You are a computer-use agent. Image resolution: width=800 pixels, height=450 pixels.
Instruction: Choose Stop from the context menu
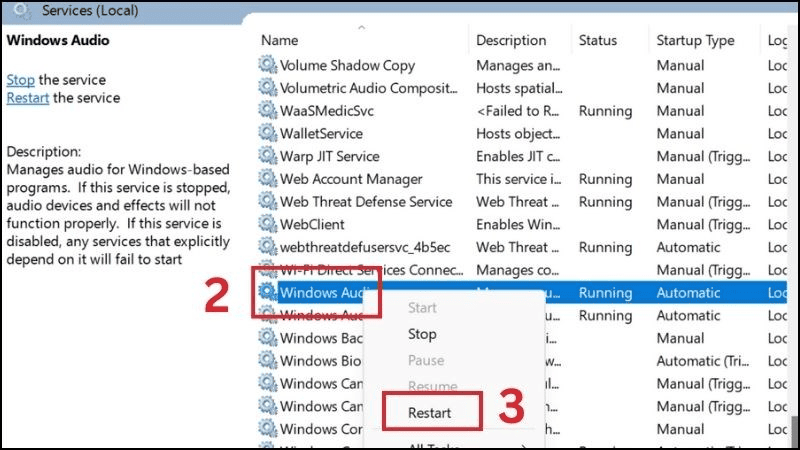click(422, 334)
